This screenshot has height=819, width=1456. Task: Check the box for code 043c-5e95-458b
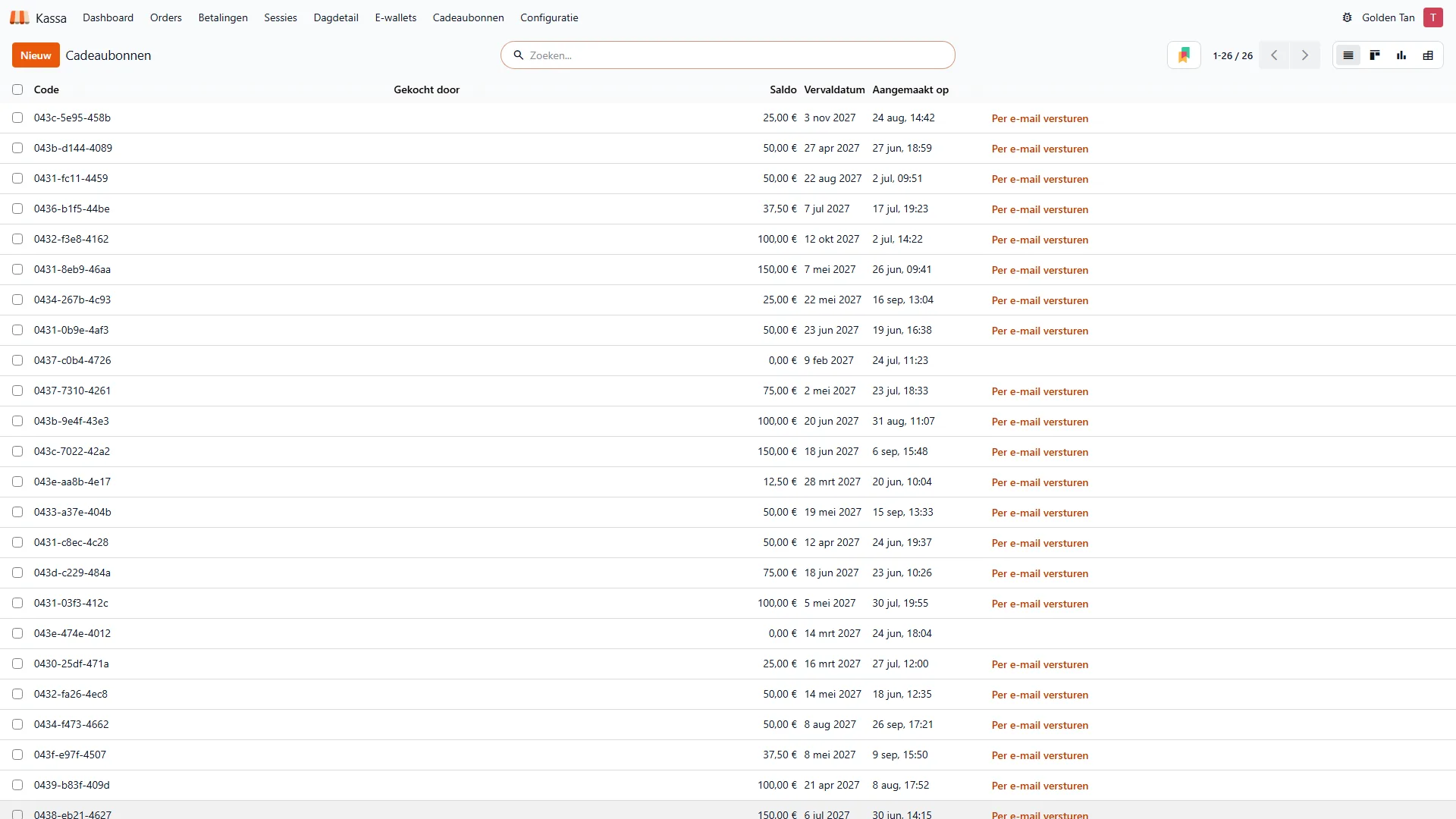tap(17, 118)
